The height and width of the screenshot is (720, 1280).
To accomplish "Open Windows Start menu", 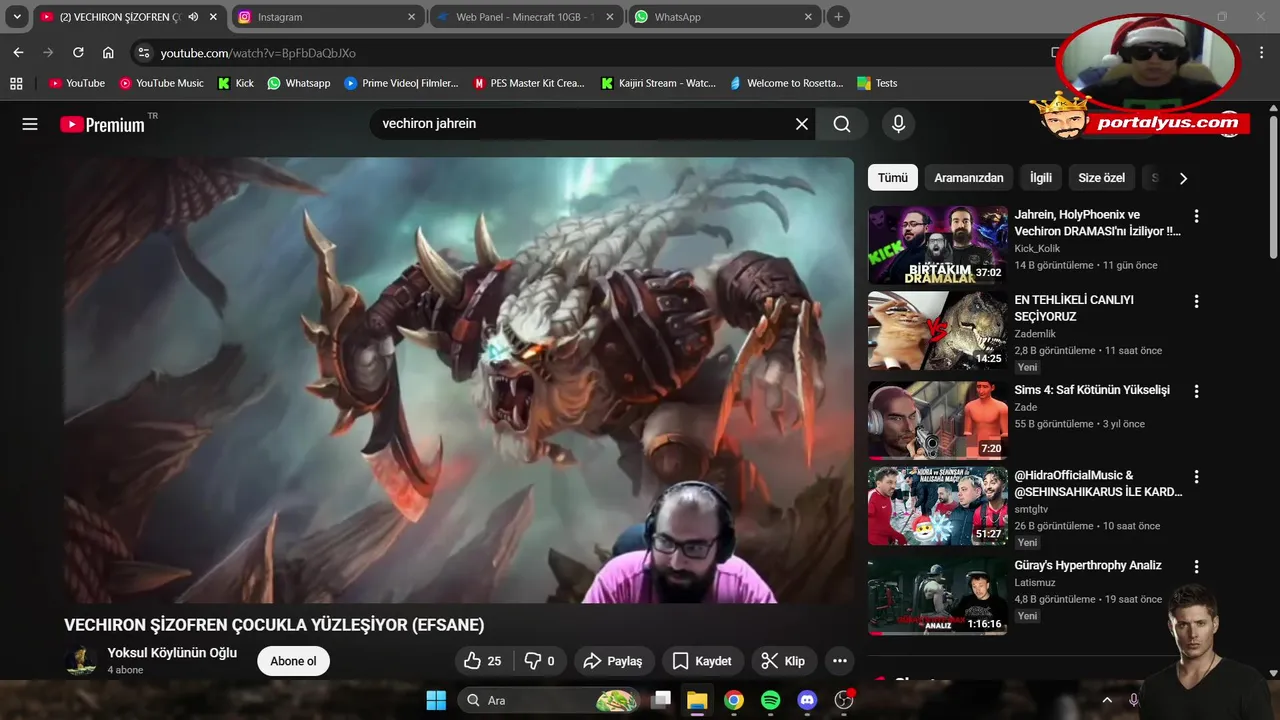I will tap(436, 700).
